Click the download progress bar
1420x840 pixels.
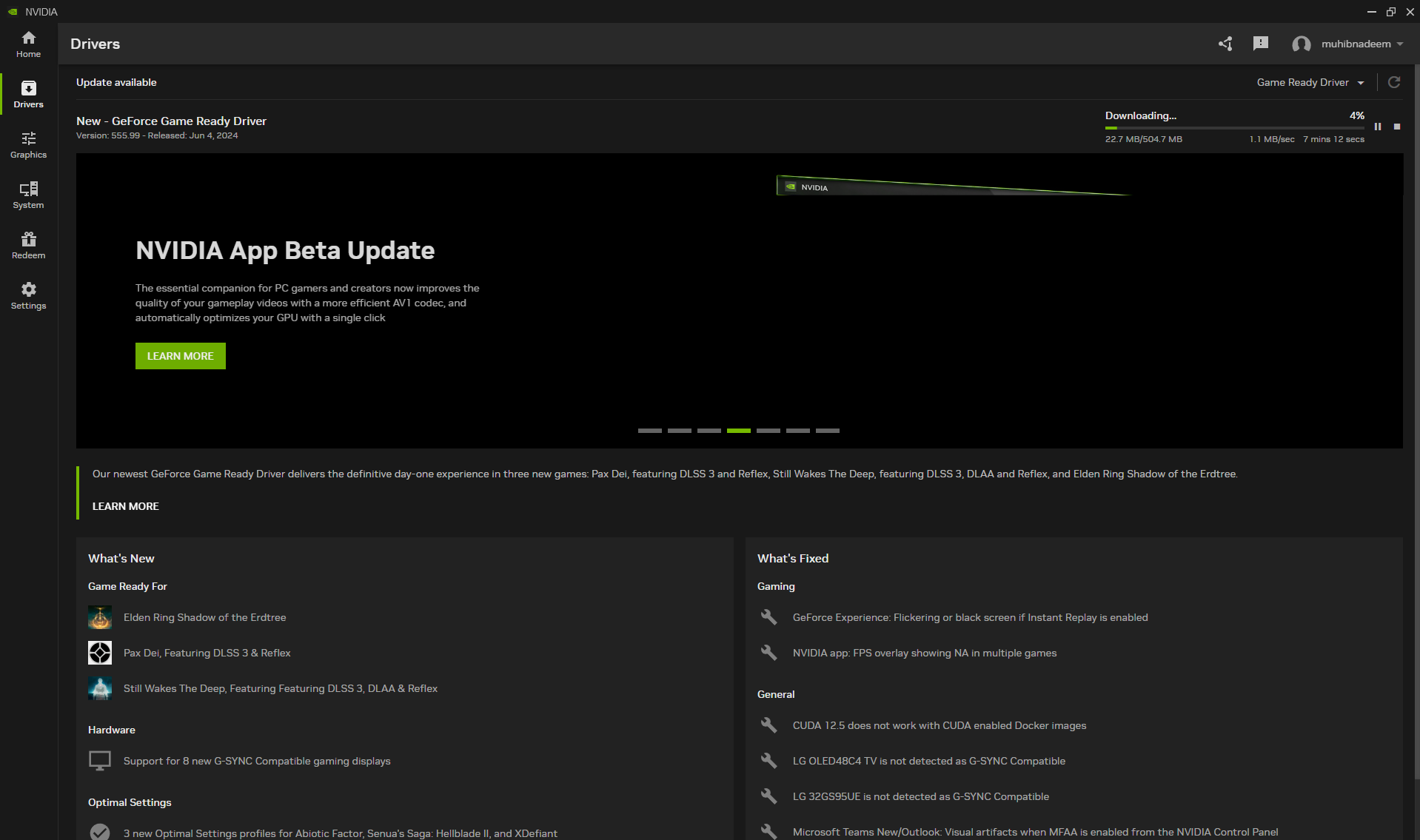tap(1235, 128)
